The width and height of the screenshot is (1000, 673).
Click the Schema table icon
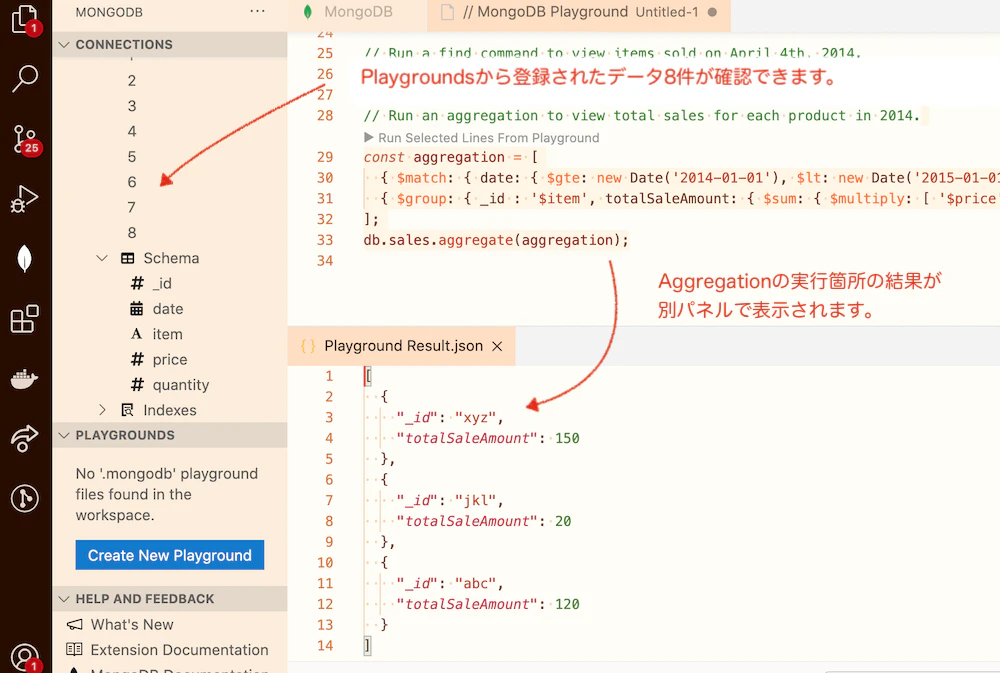128,258
